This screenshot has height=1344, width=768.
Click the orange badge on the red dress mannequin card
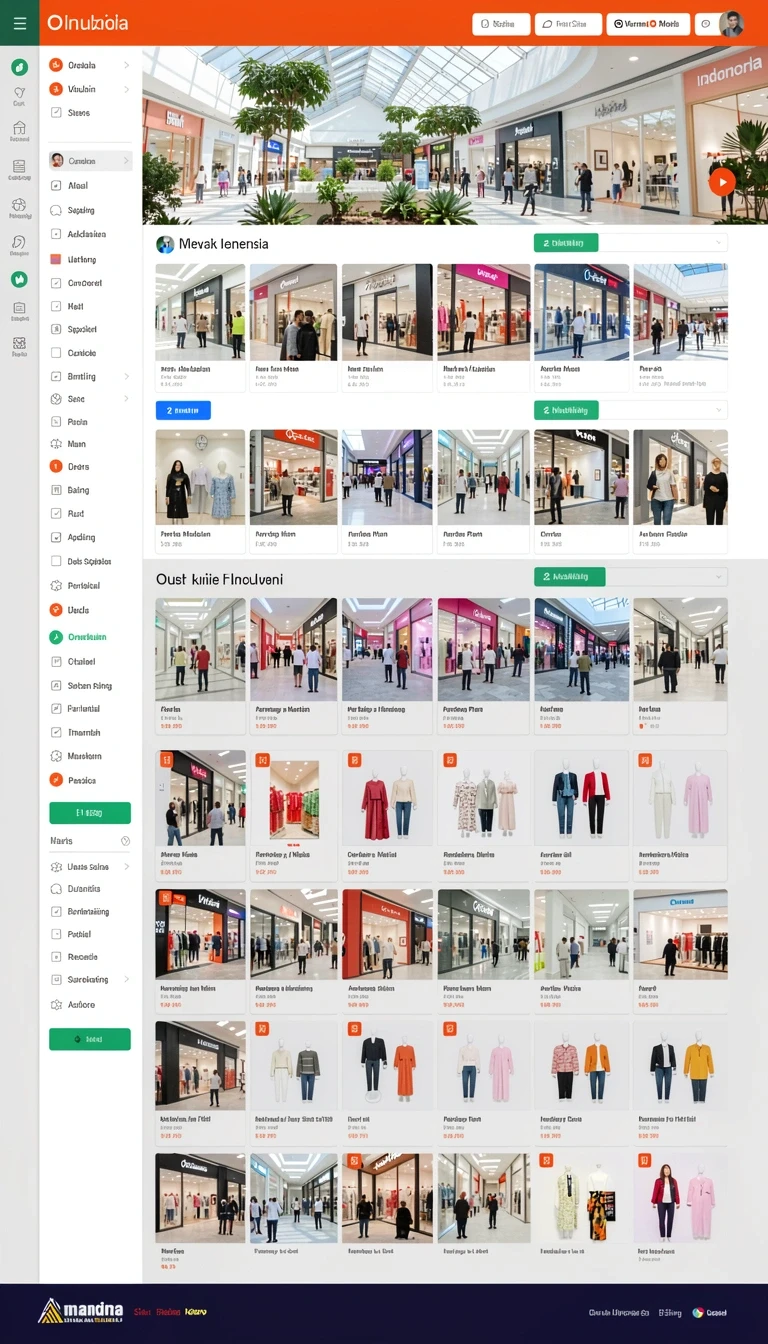354,761
